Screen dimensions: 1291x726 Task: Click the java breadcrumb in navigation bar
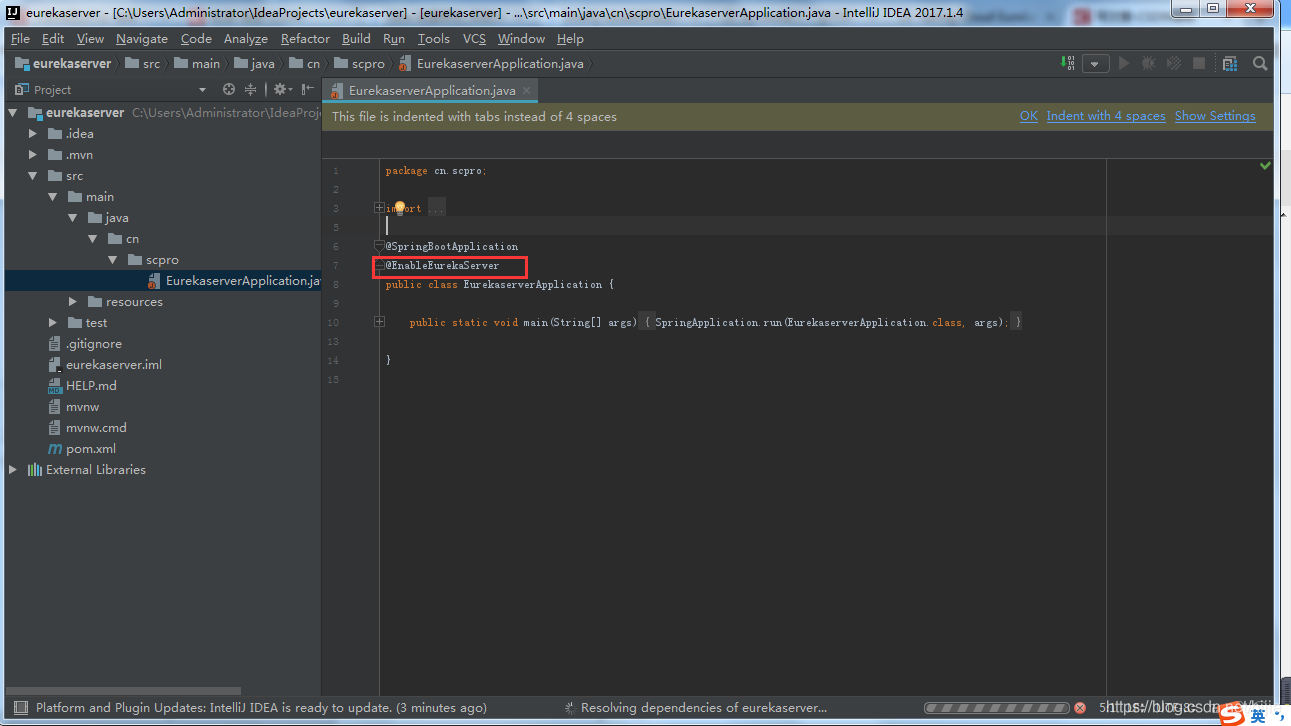254,63
